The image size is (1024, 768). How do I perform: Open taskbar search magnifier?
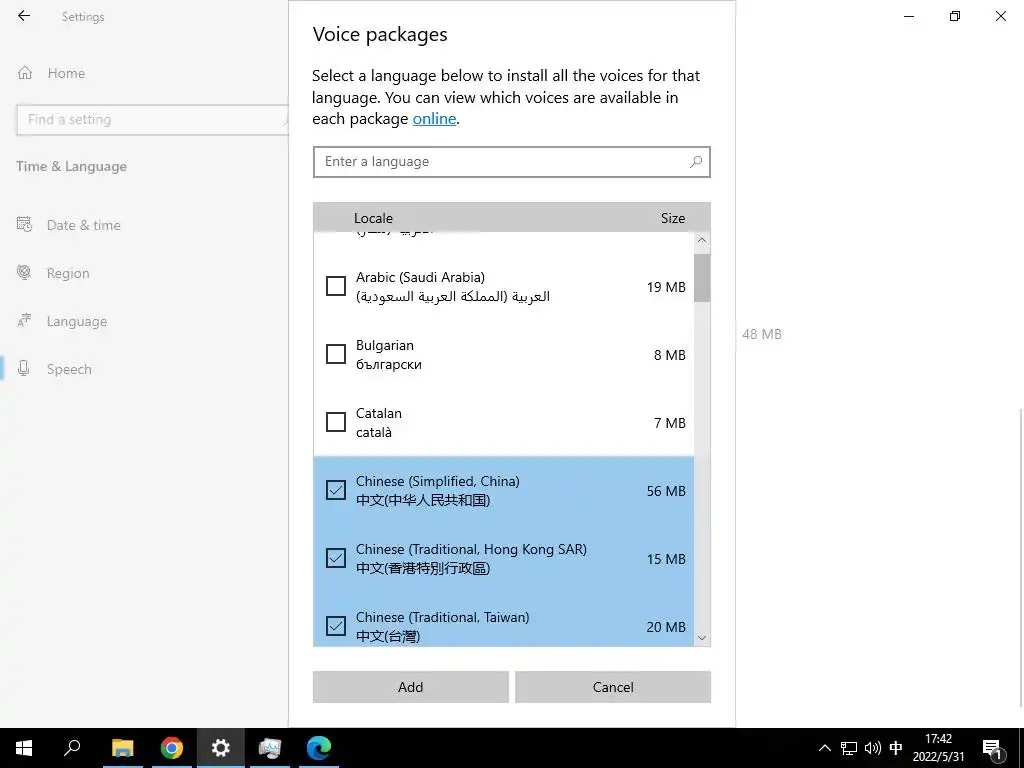pyautogui.click(x=72, y=748)
